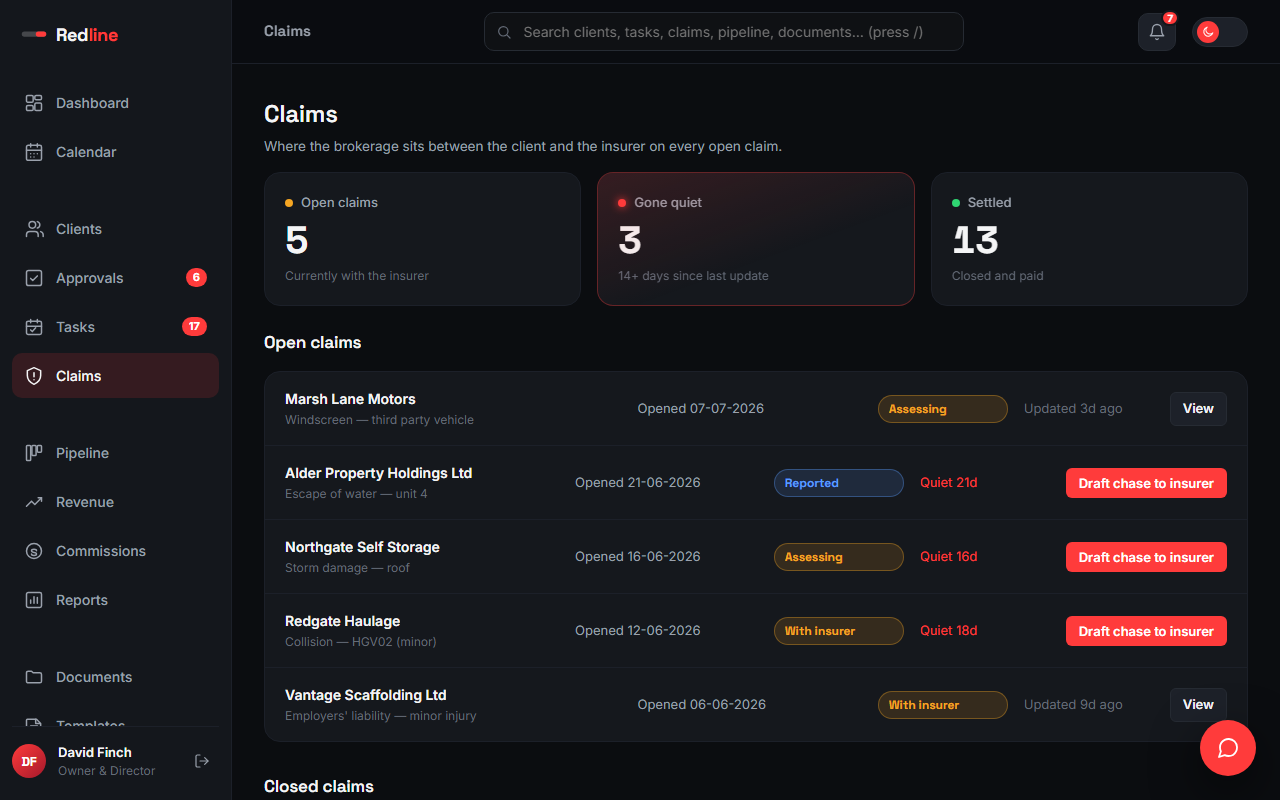Open Commissions page
The width and height of the screenshot is (1280, 800).
pyautogui.click(x=115, y=551)
